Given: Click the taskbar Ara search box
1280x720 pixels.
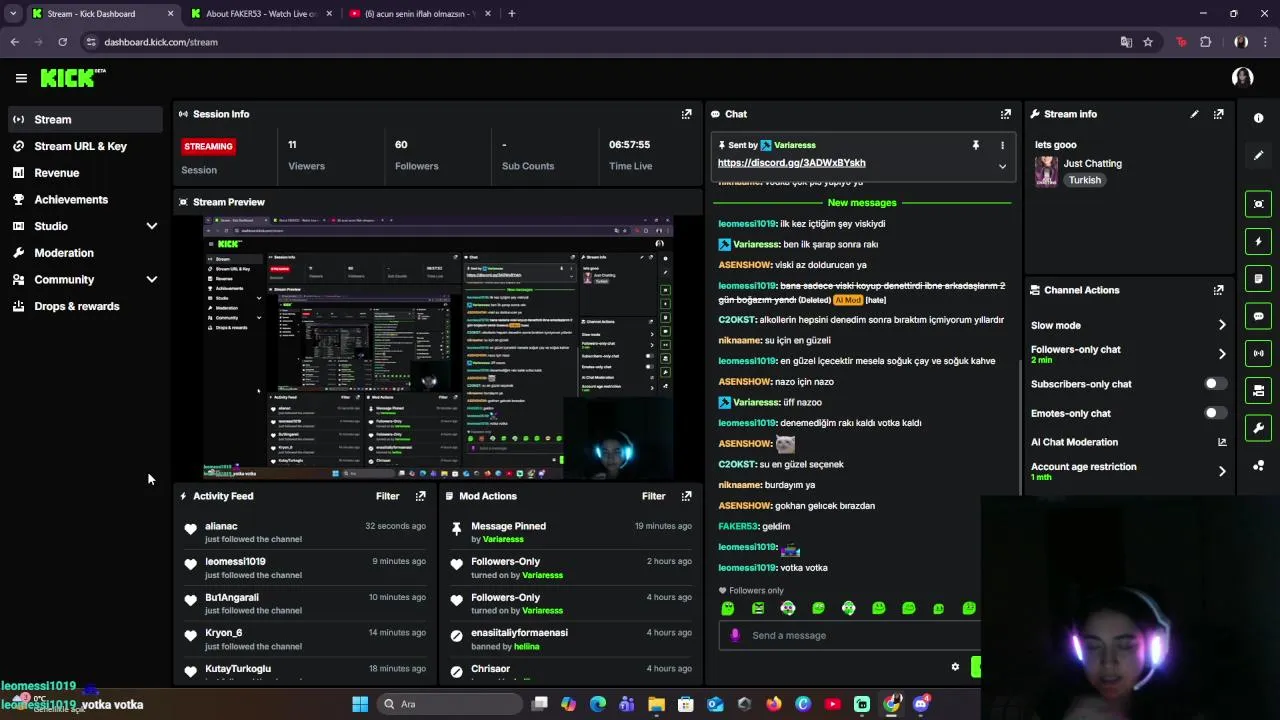Looking at the screenshot, I should tap(450, 704).
